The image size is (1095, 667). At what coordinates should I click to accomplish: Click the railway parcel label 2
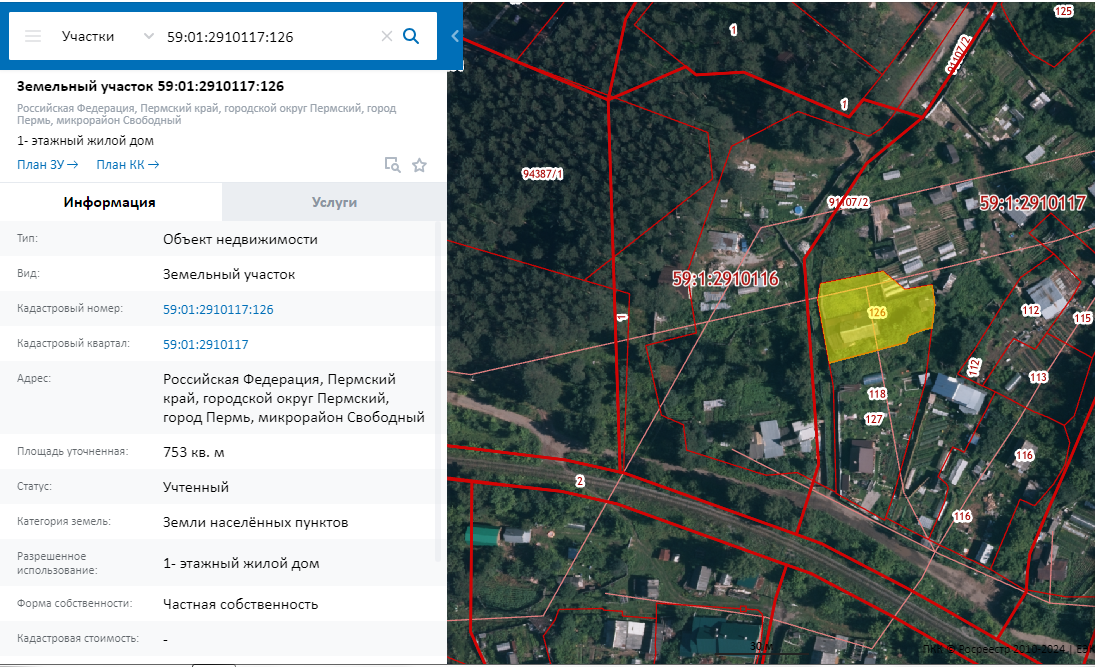[579, 481]
